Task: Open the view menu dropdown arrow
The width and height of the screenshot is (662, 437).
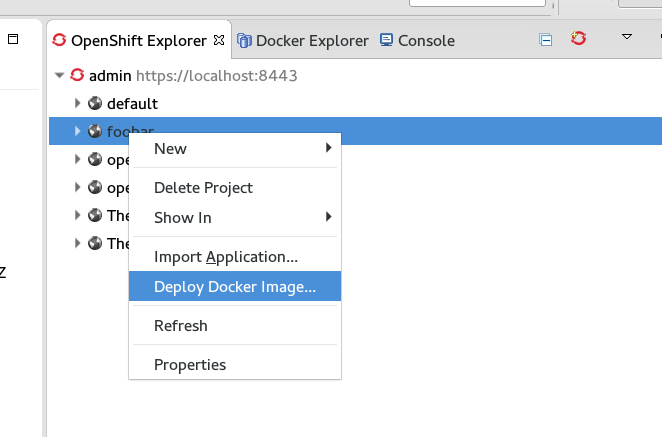Action: 627,38
